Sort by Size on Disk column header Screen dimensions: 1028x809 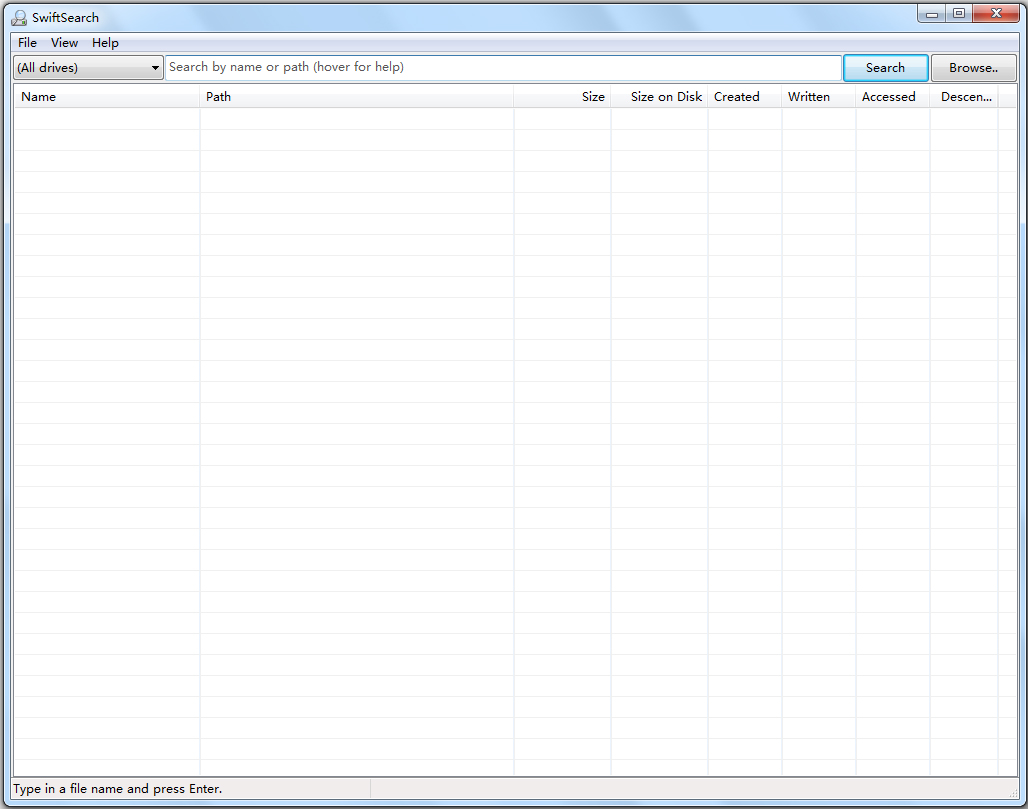click(660, 96)
